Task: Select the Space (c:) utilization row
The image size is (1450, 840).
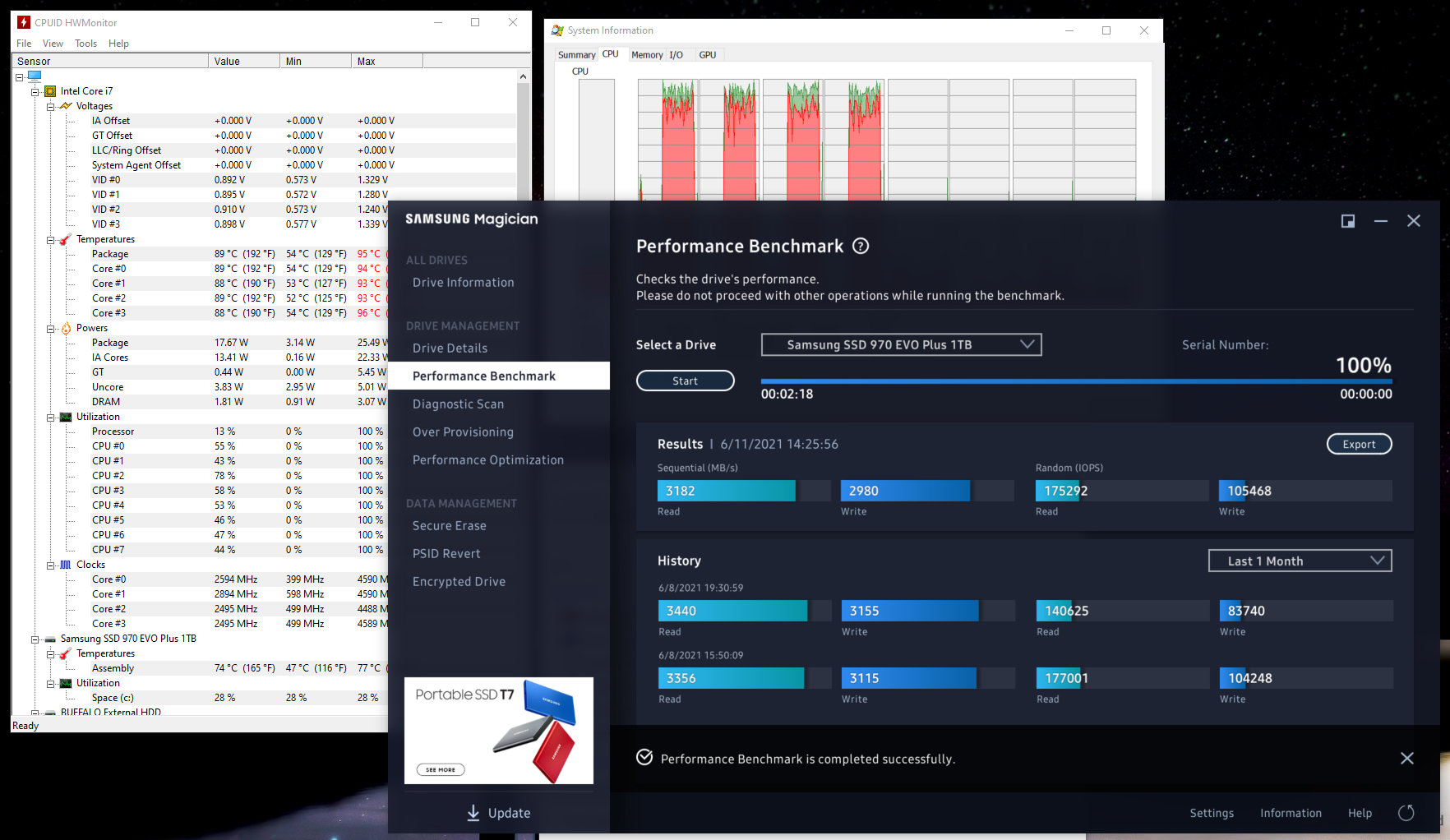Action: (238, 698)
